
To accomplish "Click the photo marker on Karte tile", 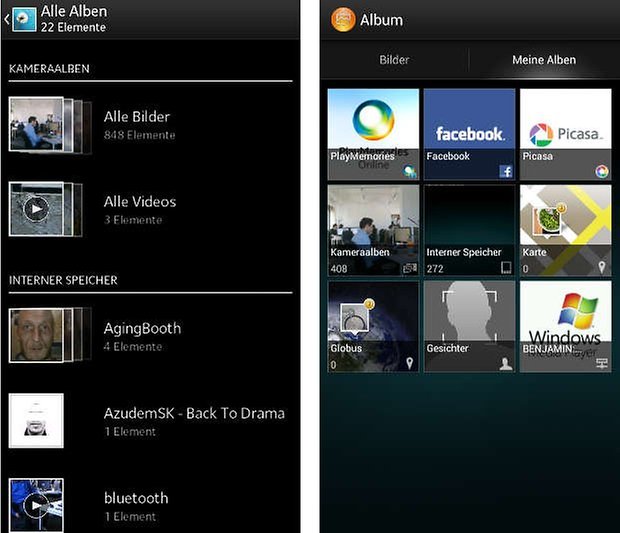I will pyautogui.click(x=549, y=220).
